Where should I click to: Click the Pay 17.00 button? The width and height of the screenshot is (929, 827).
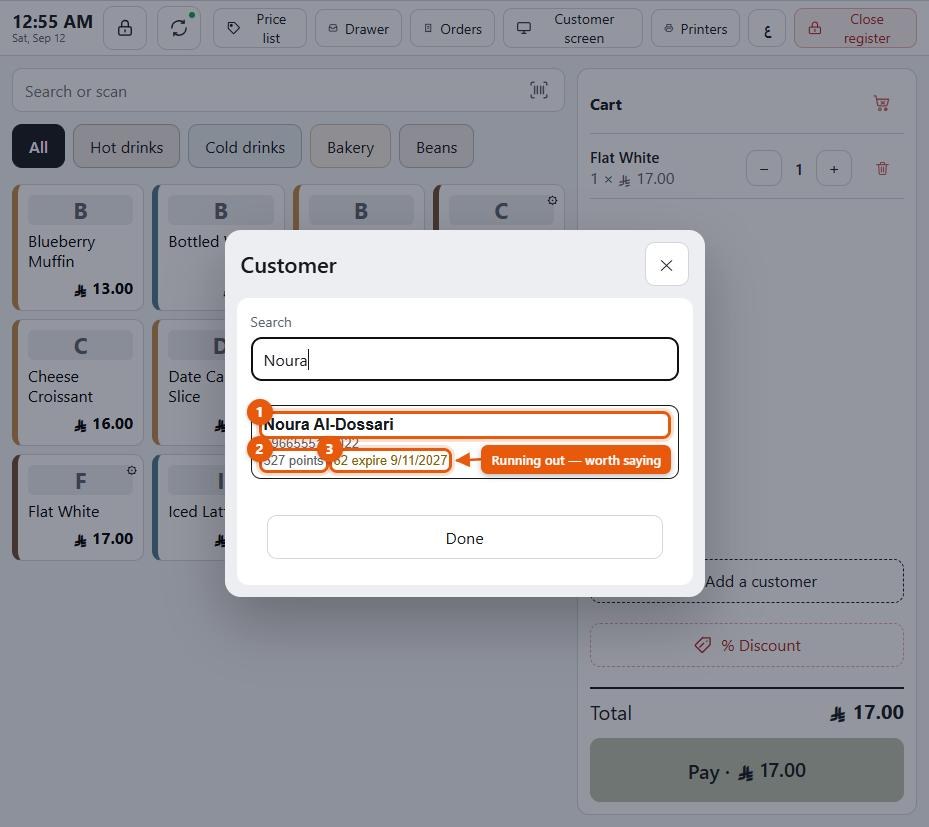tap(747, 770)
